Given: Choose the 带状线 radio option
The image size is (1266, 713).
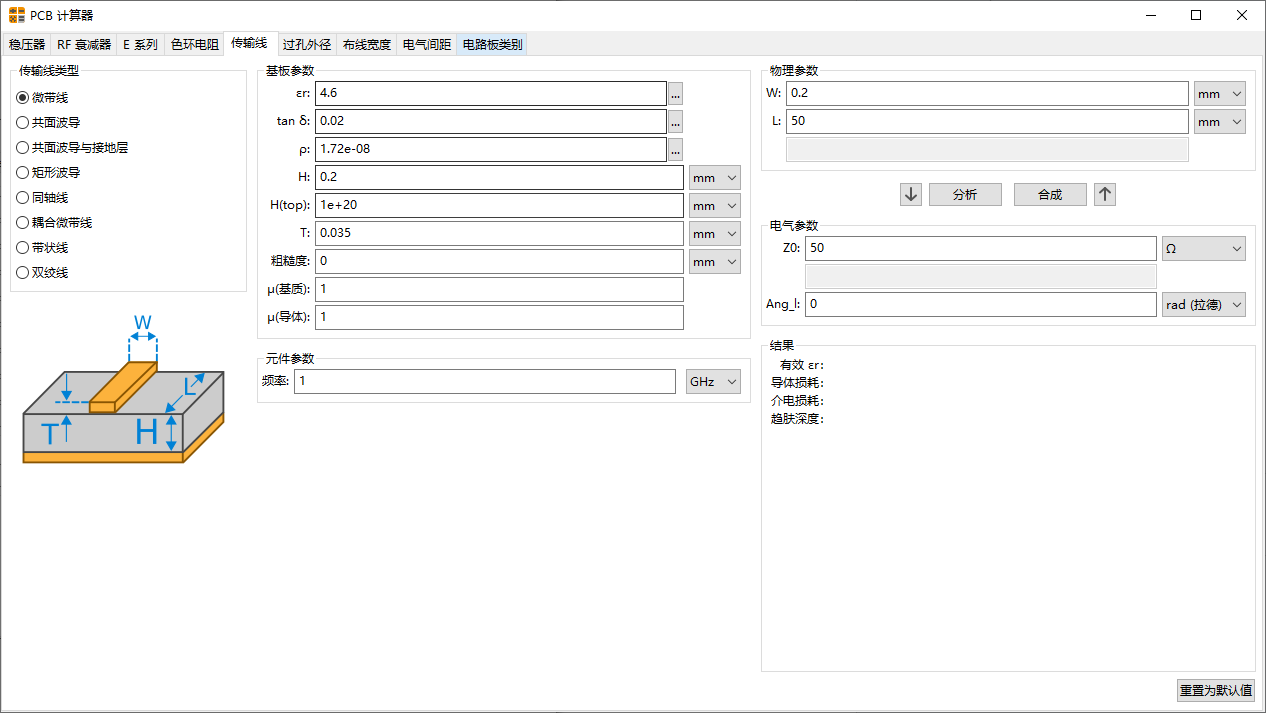Looking at the screenshot, I should pos(23,248).
